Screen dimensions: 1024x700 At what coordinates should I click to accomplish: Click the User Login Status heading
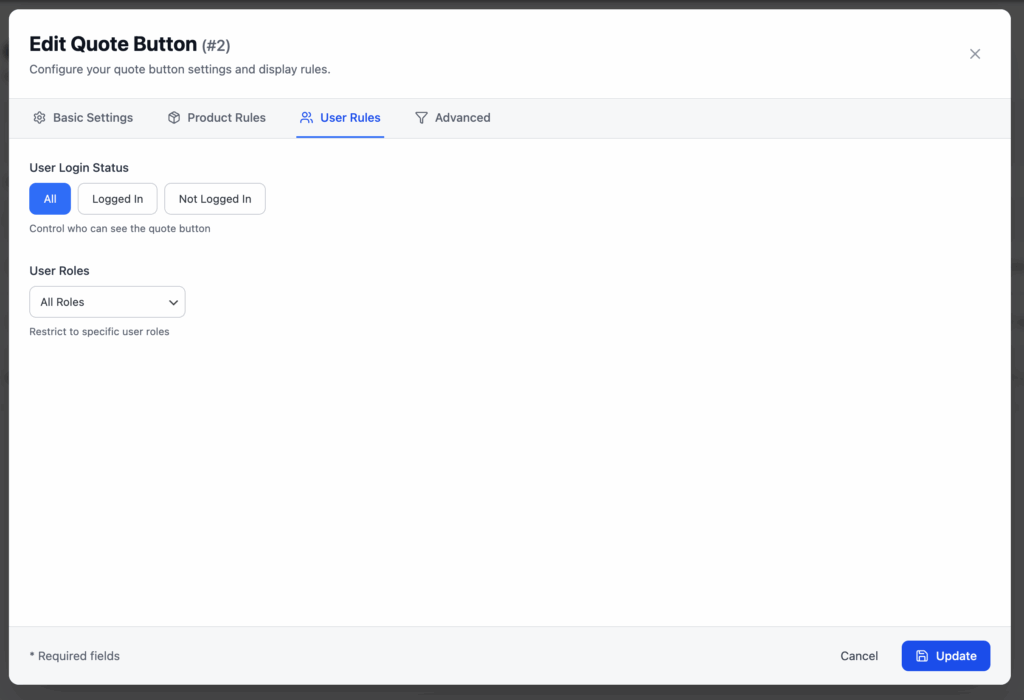point(79,168)
